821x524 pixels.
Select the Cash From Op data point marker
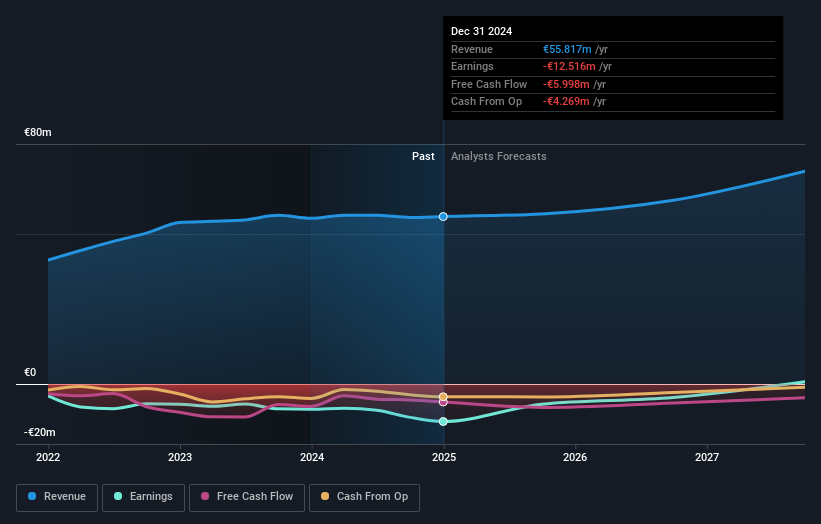[443, 397]
